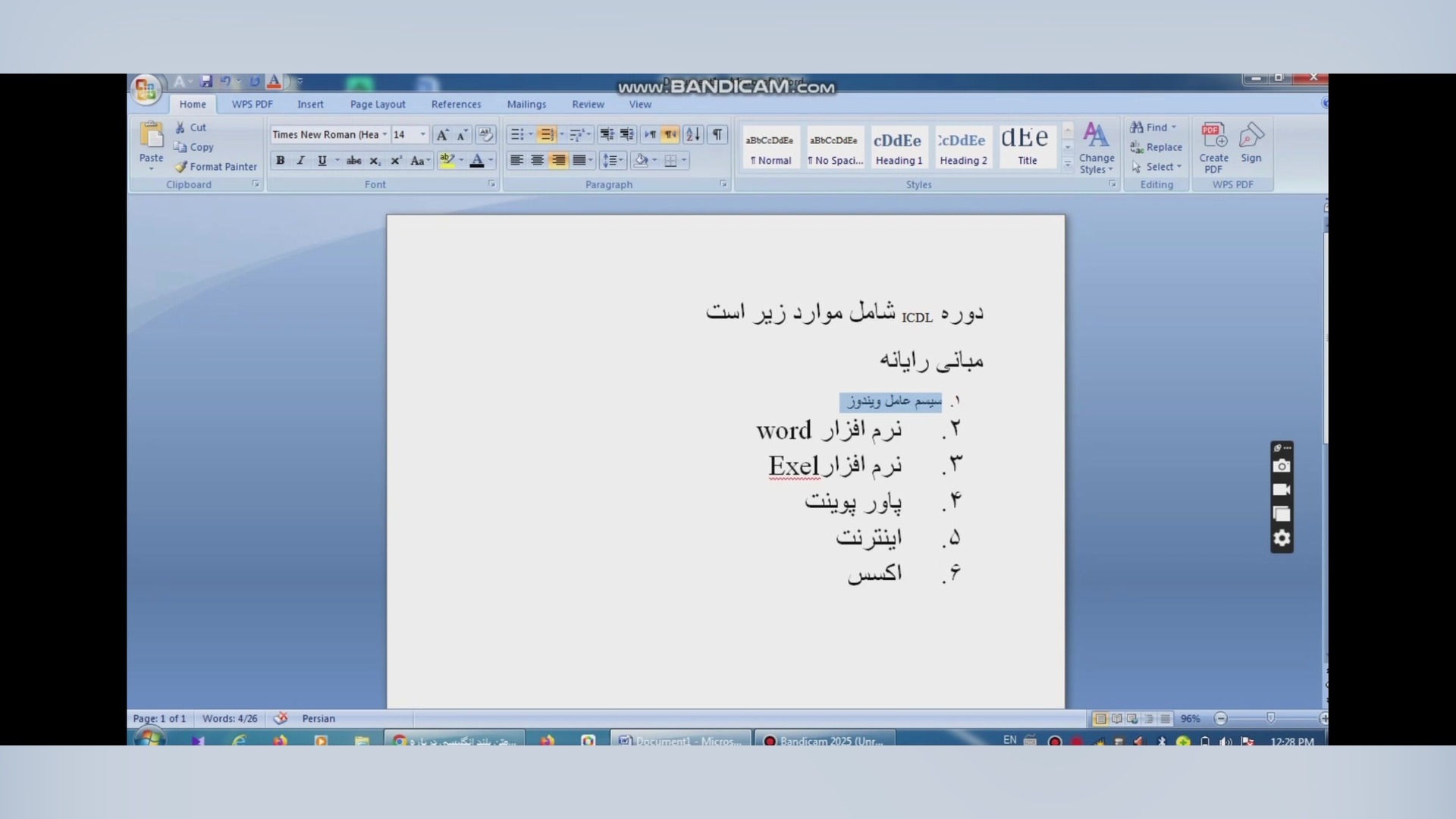The height and width of the screenshot is (819, 1456).
Task: Toggle left-to-right text direction
Action: tap(650, 135)
